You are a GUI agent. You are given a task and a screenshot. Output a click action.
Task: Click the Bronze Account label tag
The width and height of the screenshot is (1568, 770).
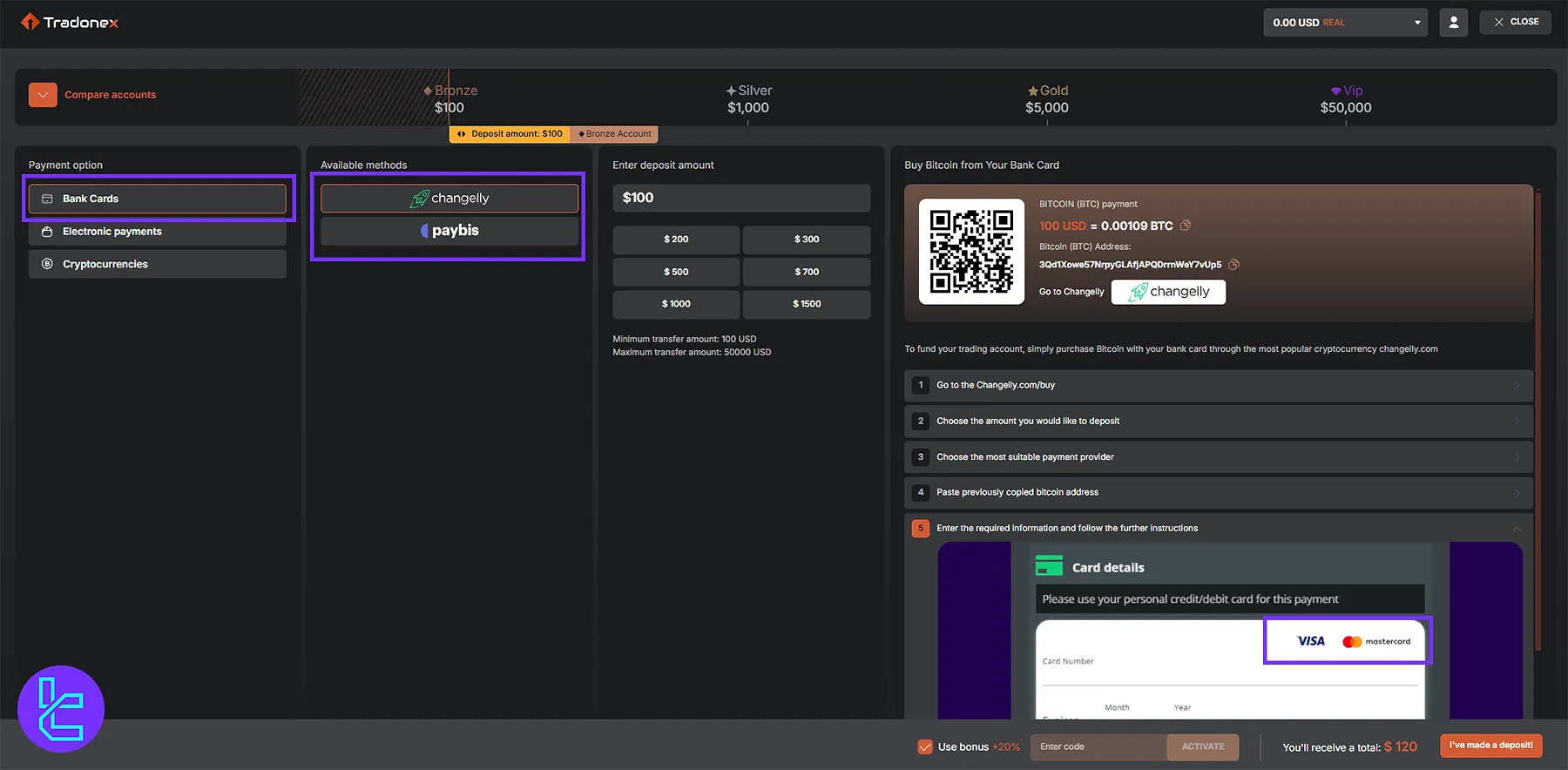click(615, 134)
